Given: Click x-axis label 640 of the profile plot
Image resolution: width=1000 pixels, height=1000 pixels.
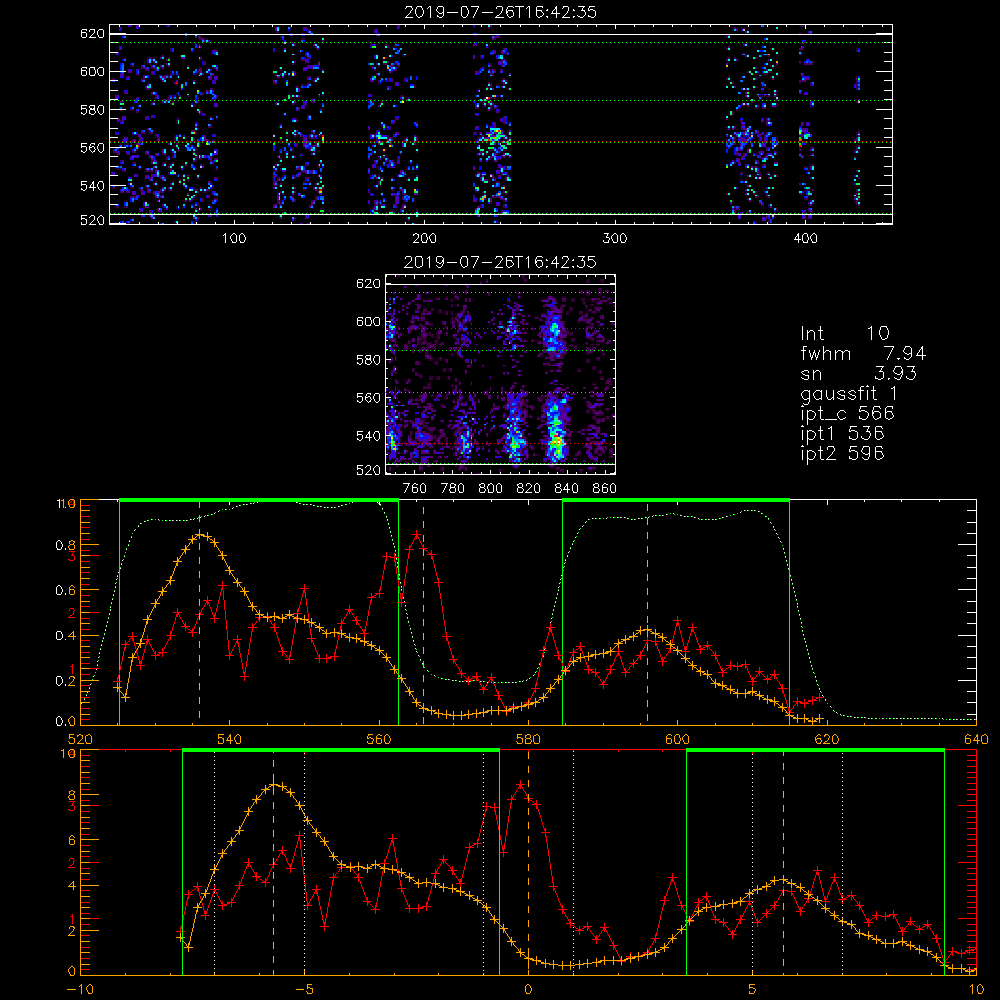Looking at the screenshot, I should (976, 740).
